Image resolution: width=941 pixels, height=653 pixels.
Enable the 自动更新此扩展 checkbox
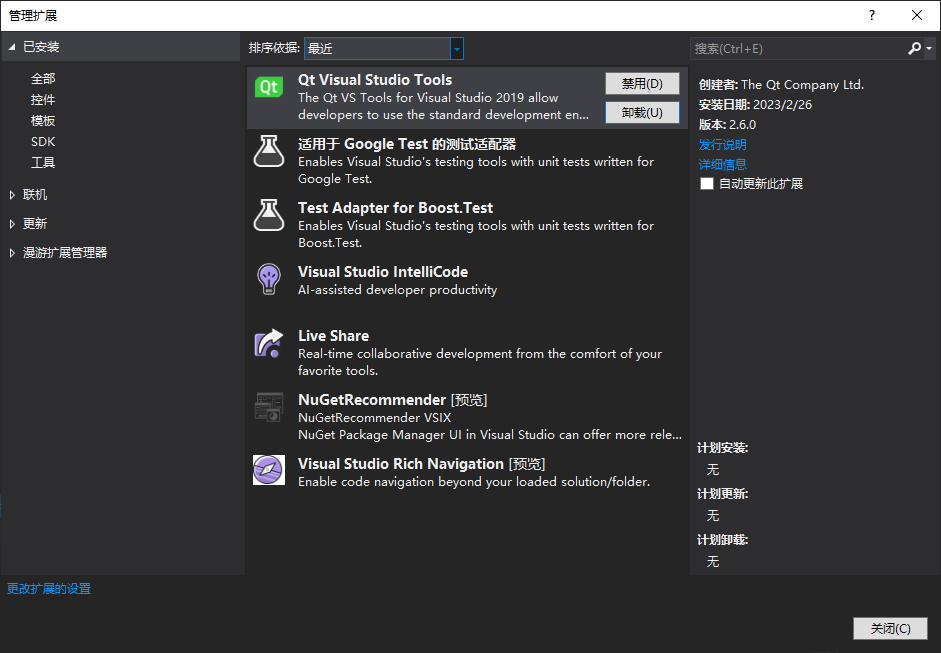(x=707, y=184)
